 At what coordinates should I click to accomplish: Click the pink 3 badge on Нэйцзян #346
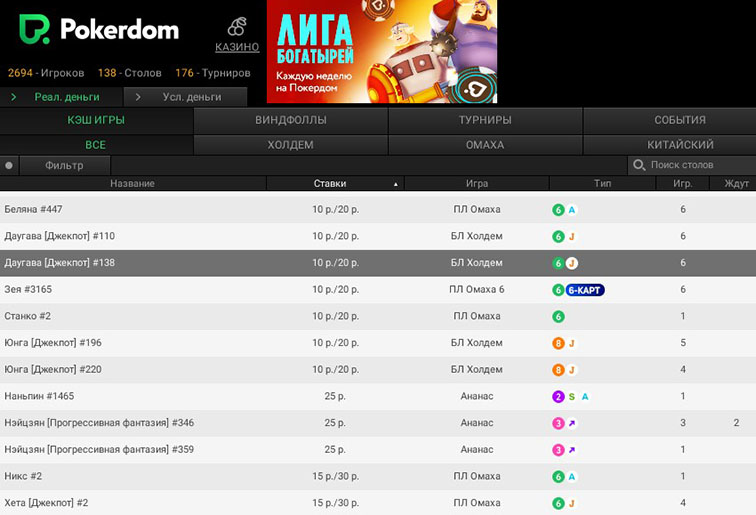click(558, 423)
